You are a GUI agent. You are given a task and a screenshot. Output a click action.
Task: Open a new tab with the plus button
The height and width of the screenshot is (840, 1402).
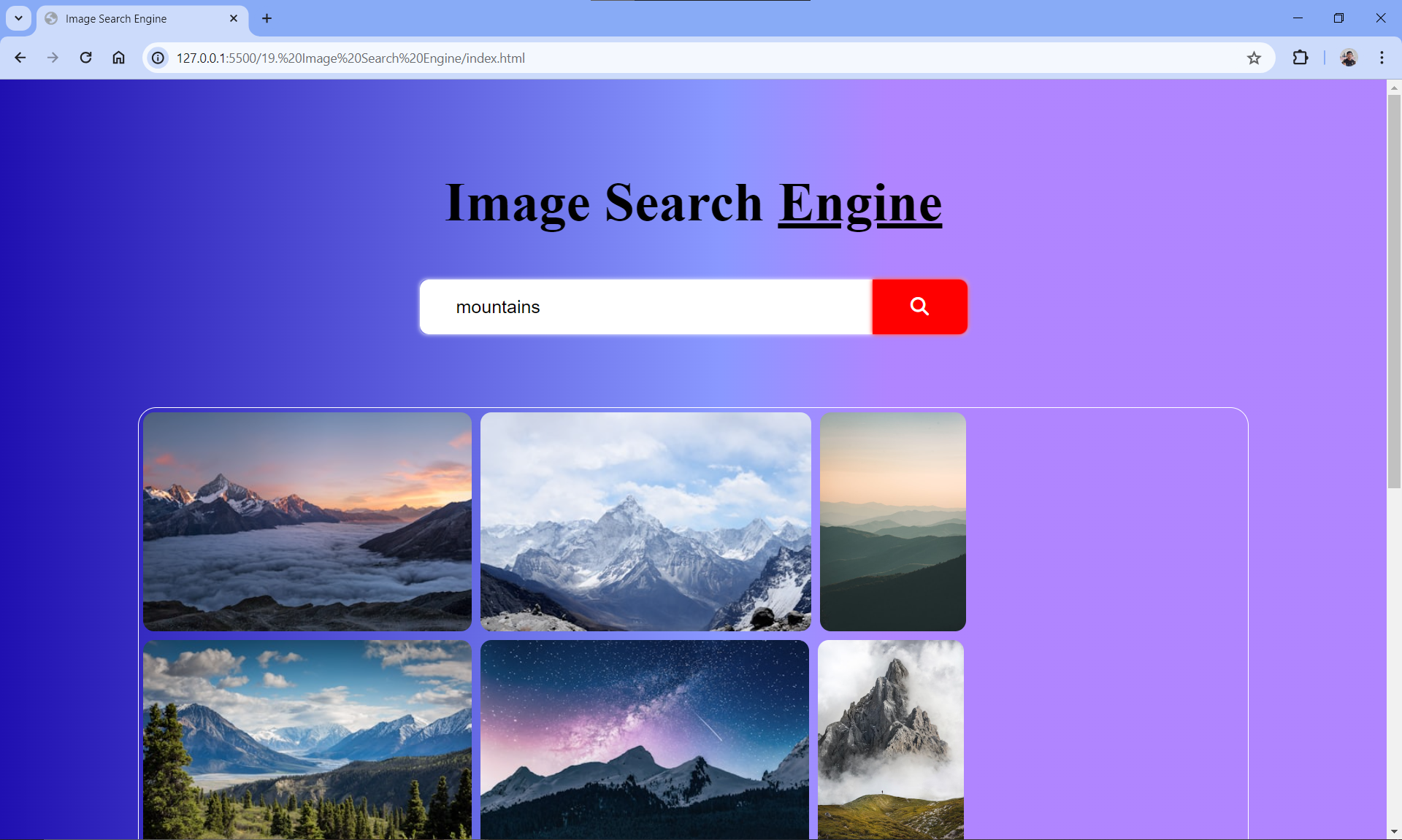267,18
